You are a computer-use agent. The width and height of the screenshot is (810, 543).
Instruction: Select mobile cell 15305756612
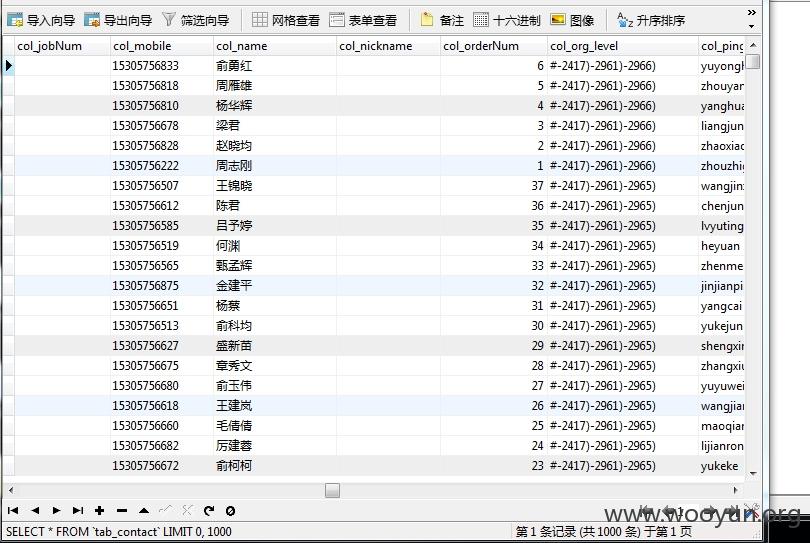[x=162, y=206]
